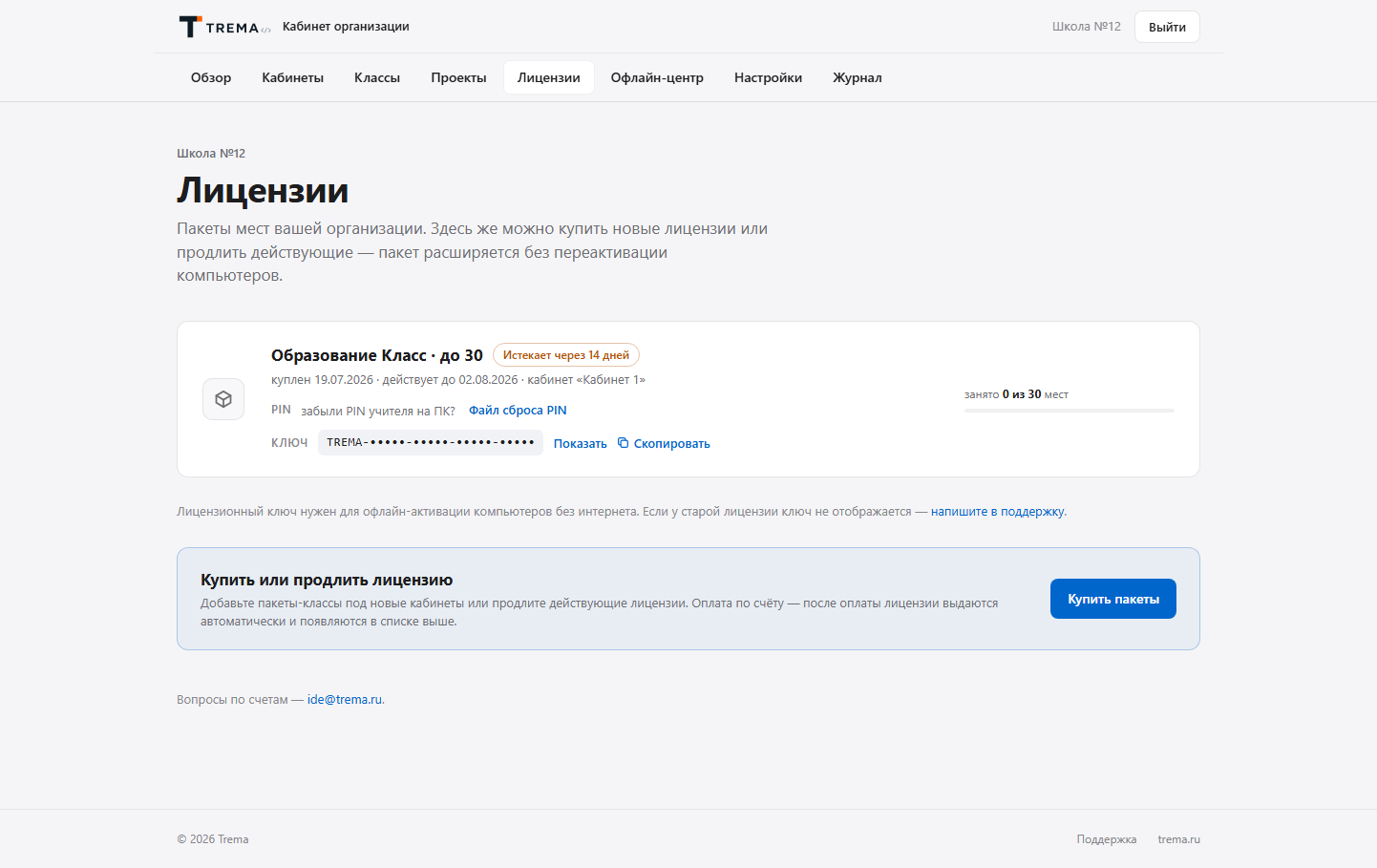
Task: Go to the Классы tab
Action: [x=377, y=77]
